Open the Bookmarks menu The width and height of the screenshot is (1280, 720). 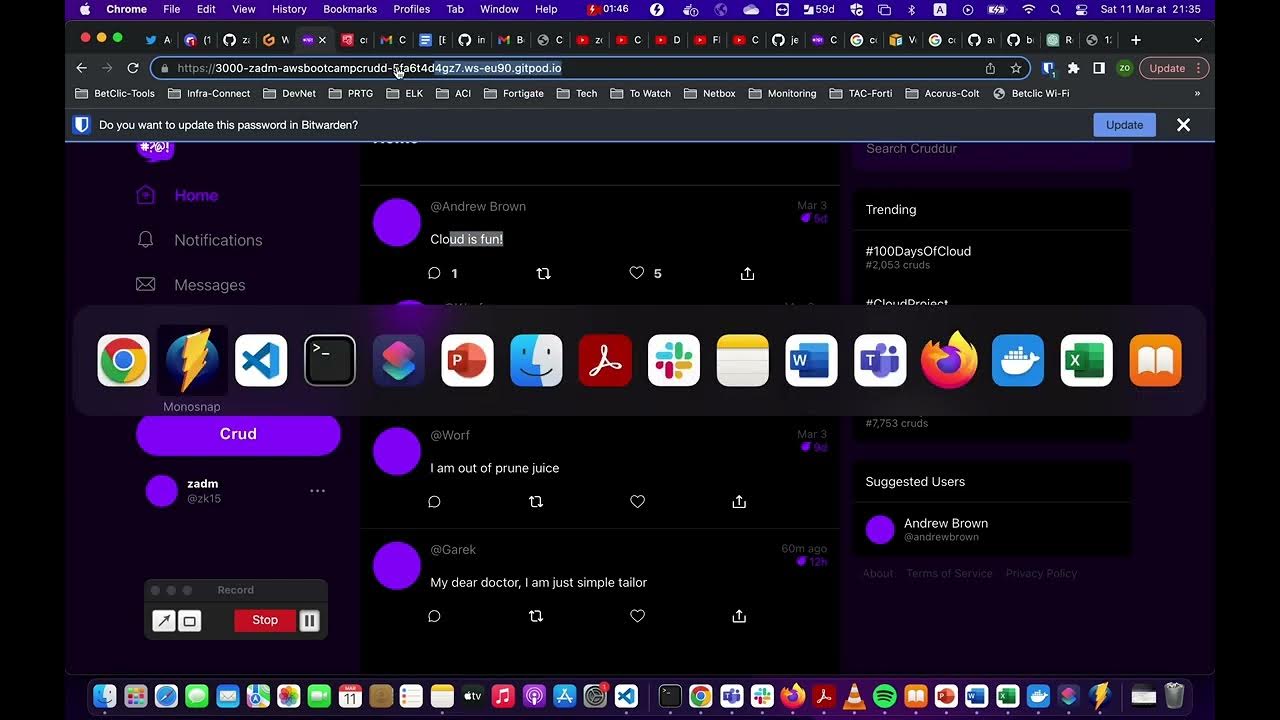pos(350,9)
